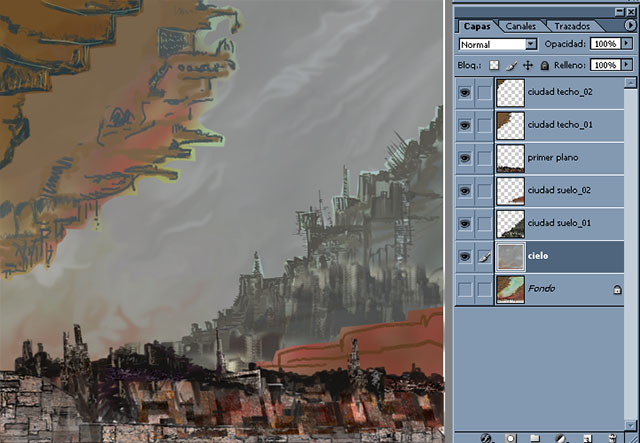Select layer named "ciudad suelo_02"
Screen dimensions: 640x443
click(x=559, y=191)
